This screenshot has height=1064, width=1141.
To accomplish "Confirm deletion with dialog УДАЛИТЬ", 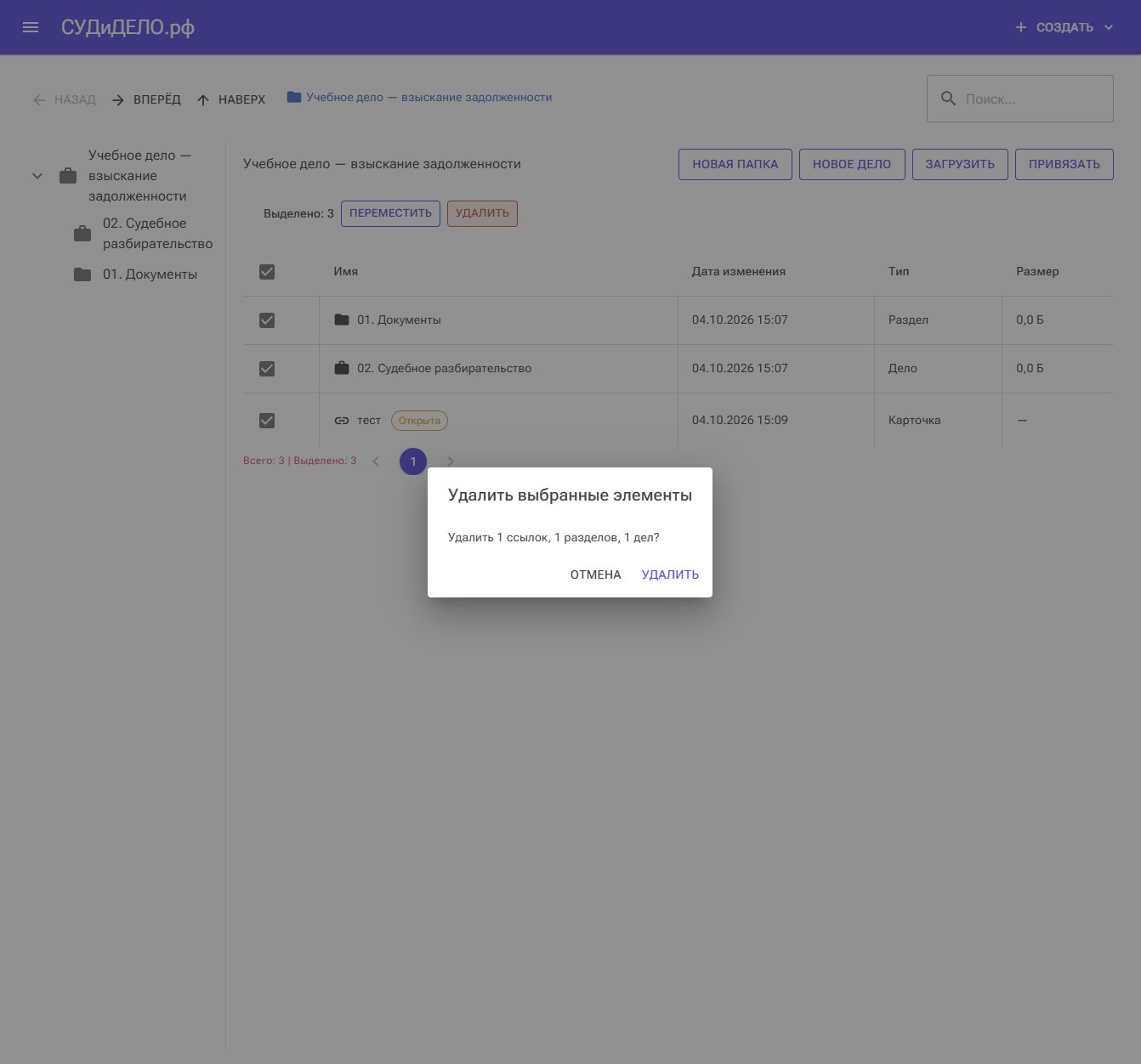I will pos(670,574).
